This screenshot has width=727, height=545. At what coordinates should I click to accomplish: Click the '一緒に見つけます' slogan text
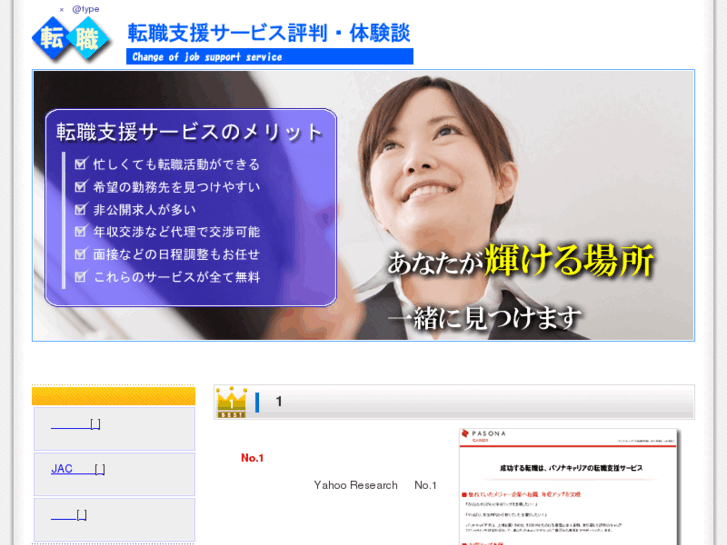click(485, 318)
